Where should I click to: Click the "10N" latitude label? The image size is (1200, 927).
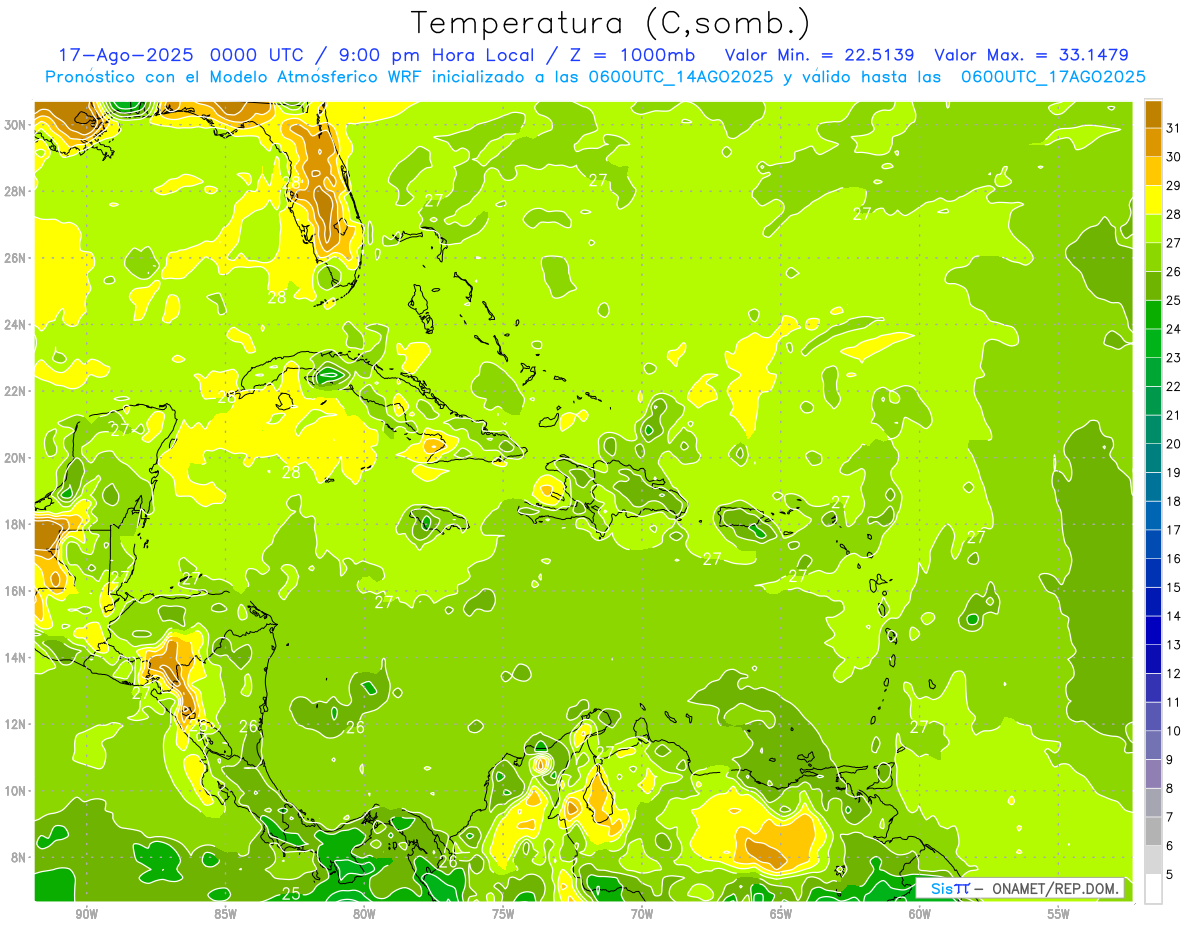coord(15,791)
